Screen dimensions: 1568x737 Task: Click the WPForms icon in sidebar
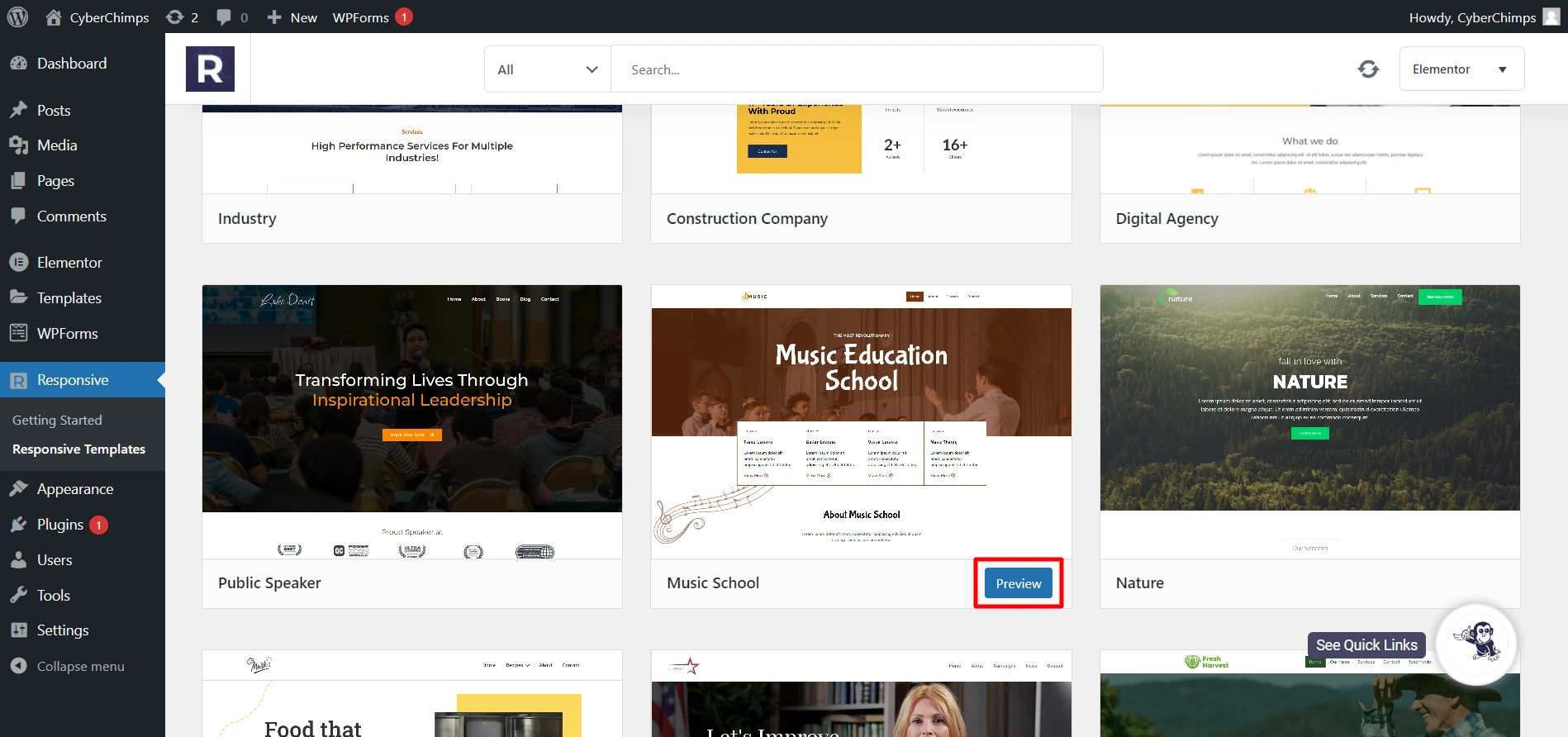tap(18, 333)
